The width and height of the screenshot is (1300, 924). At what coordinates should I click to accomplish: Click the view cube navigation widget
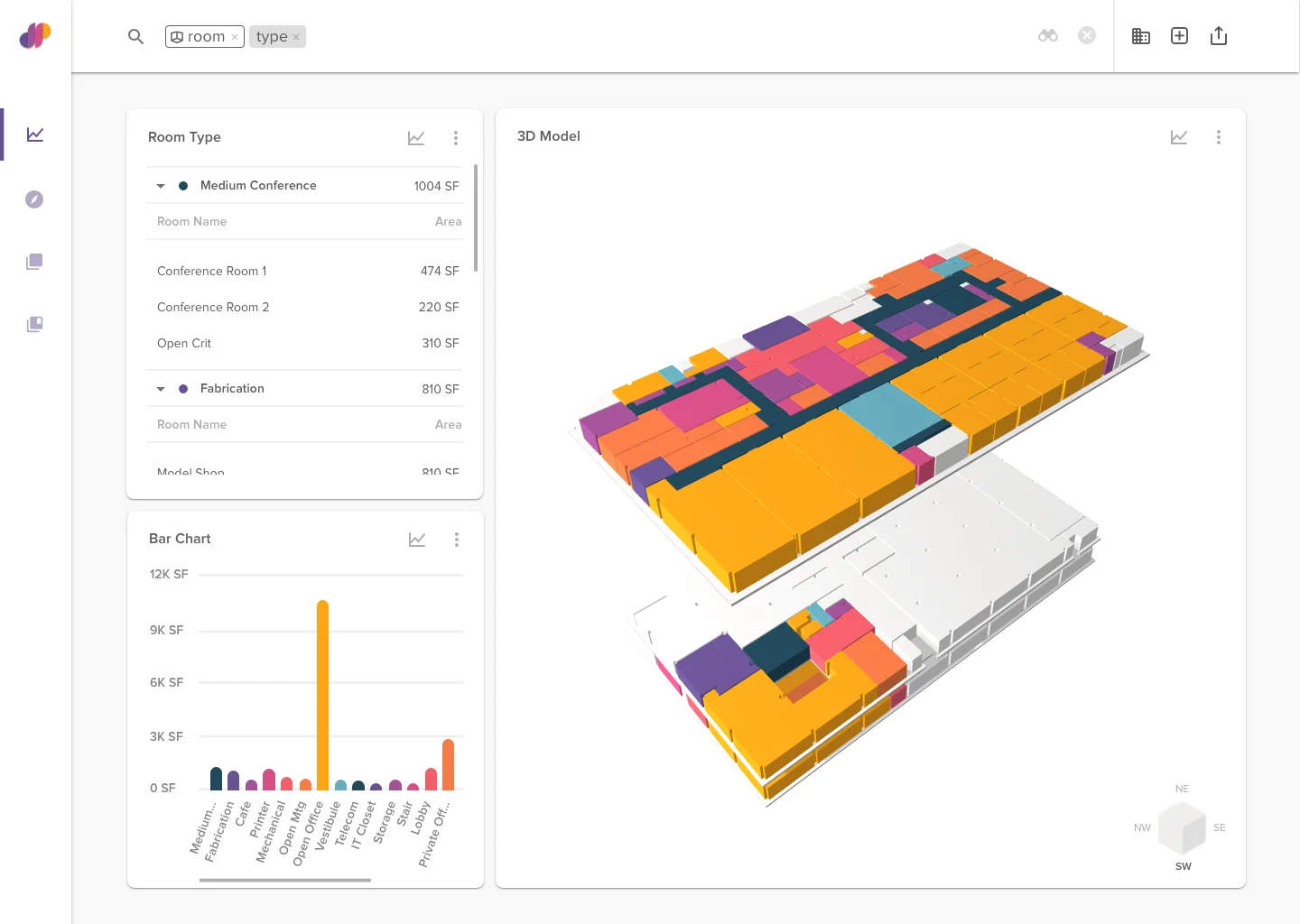point(1182,828)
